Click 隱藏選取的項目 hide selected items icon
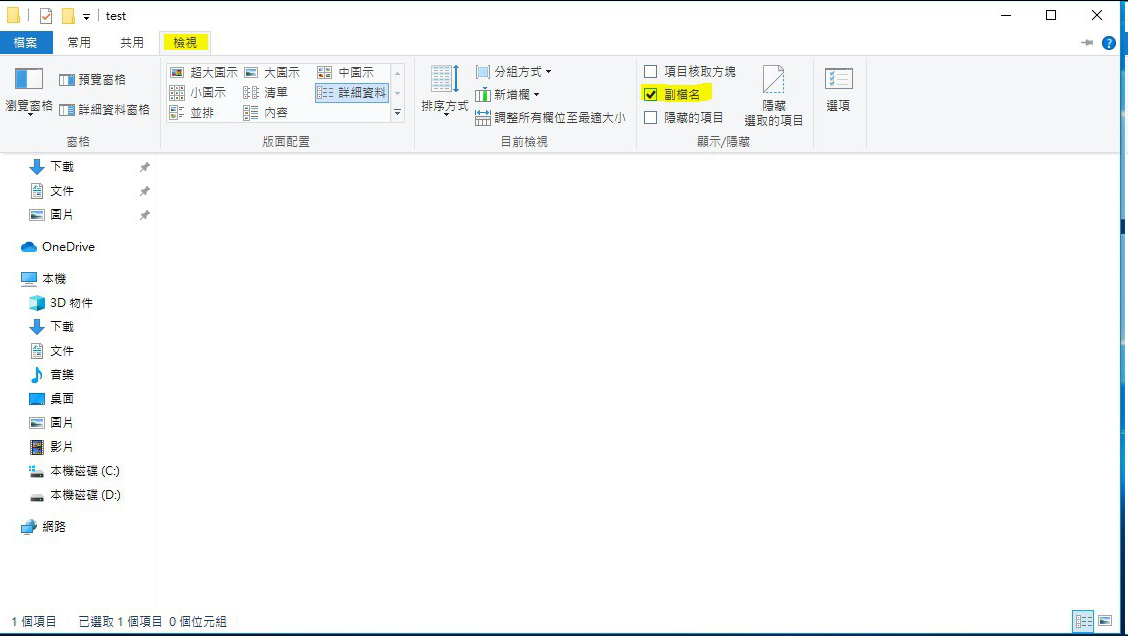The height and width of the screenshot is (636, 1128). 773,82
